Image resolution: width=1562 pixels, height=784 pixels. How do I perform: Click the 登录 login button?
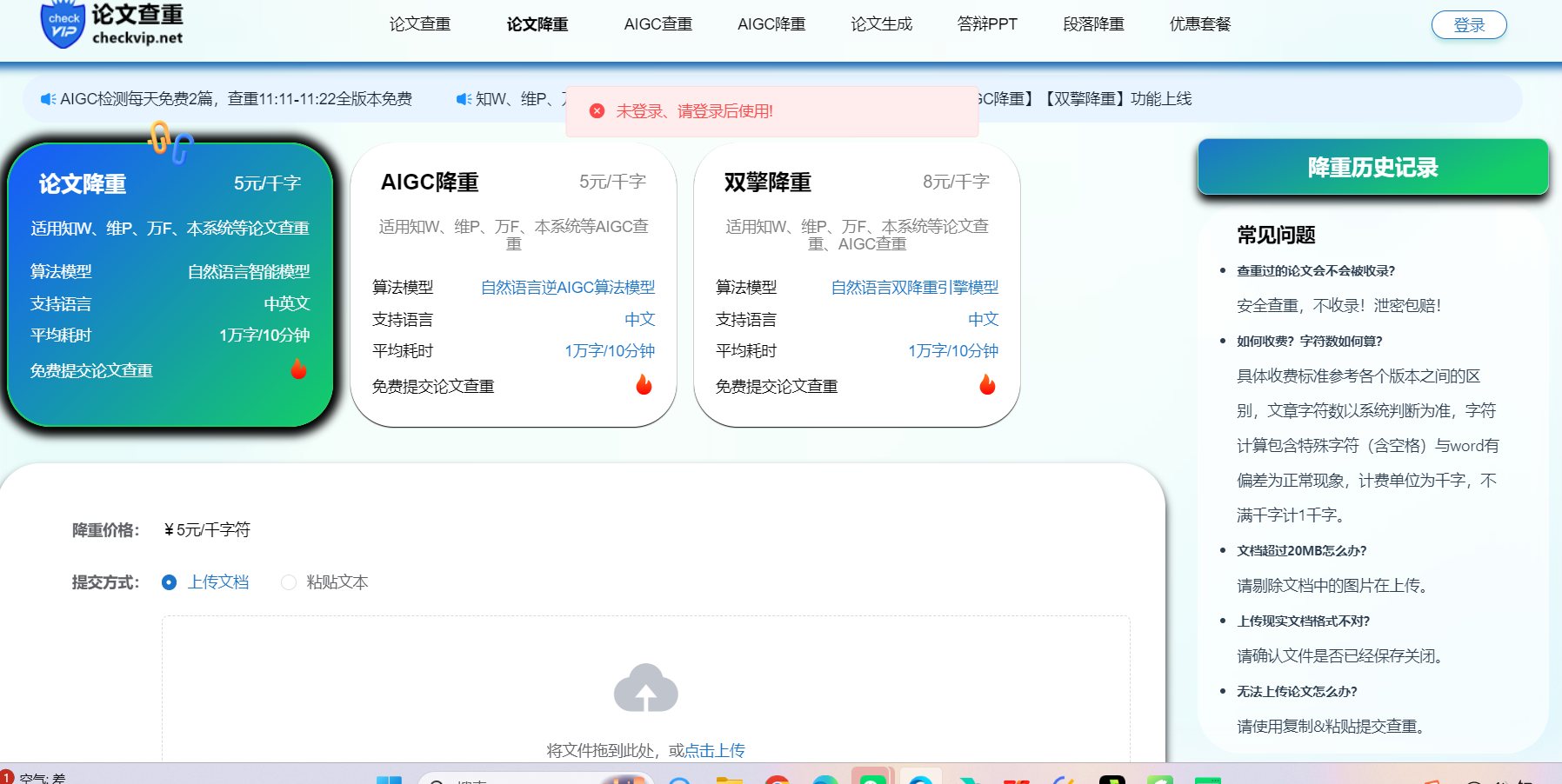pos(1469,25)
